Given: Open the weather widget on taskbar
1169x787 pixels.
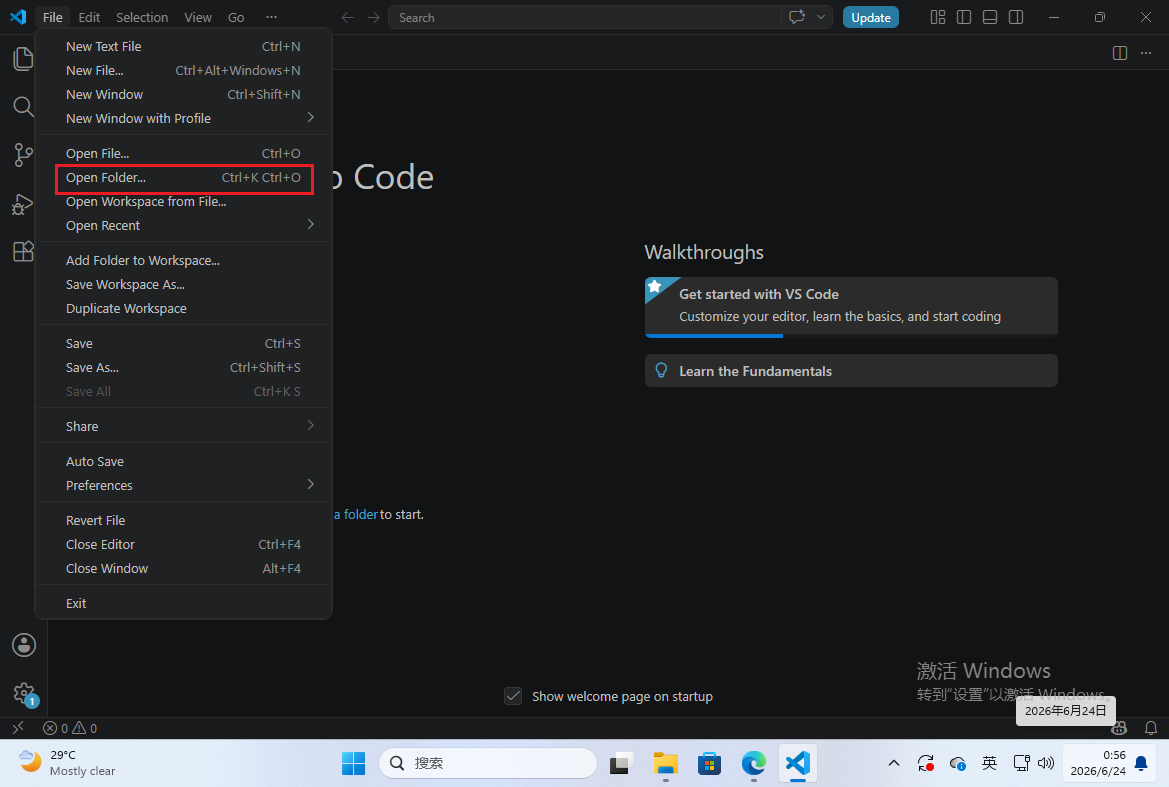Looking at the screenshot, I should tap(67, 763).
